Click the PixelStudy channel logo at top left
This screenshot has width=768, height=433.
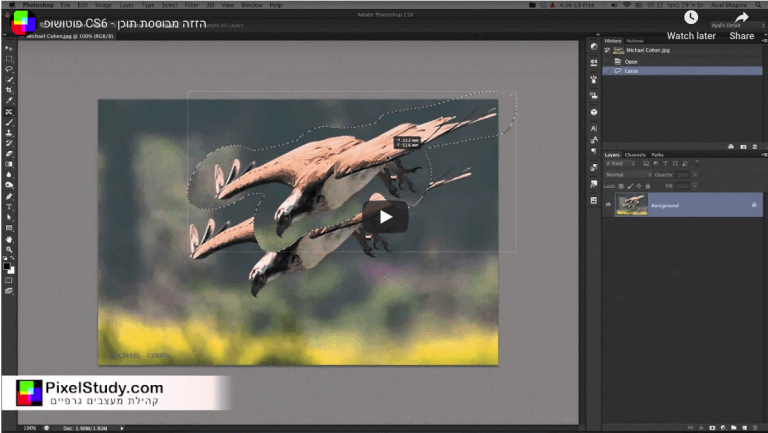(x=23, y=23)
